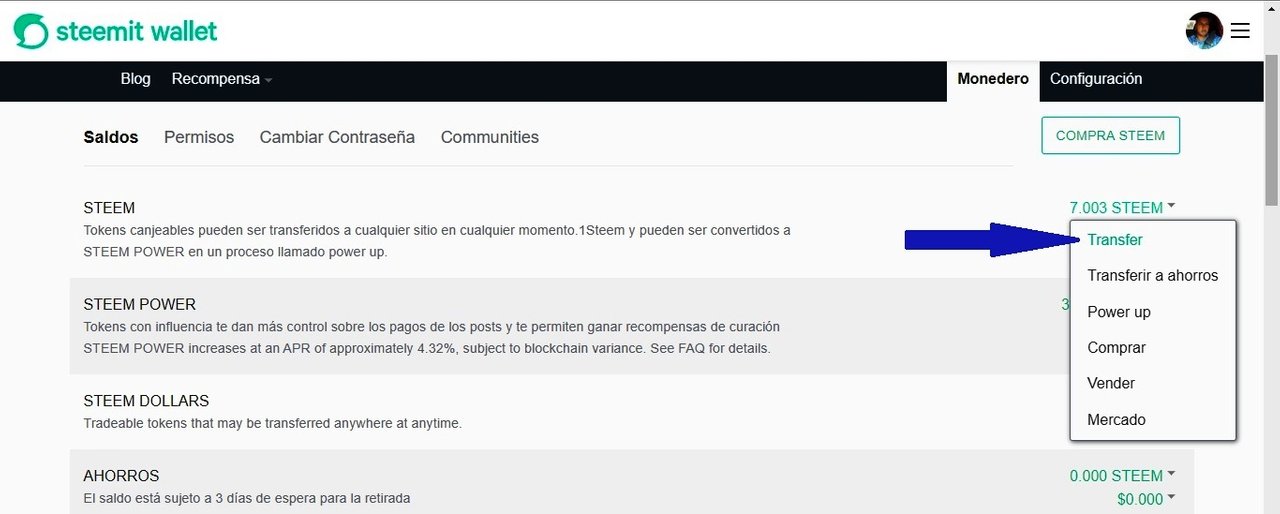This screenshot has width=1280, height=514.
Task: Go to the Blog link
Action: [135, 79]
